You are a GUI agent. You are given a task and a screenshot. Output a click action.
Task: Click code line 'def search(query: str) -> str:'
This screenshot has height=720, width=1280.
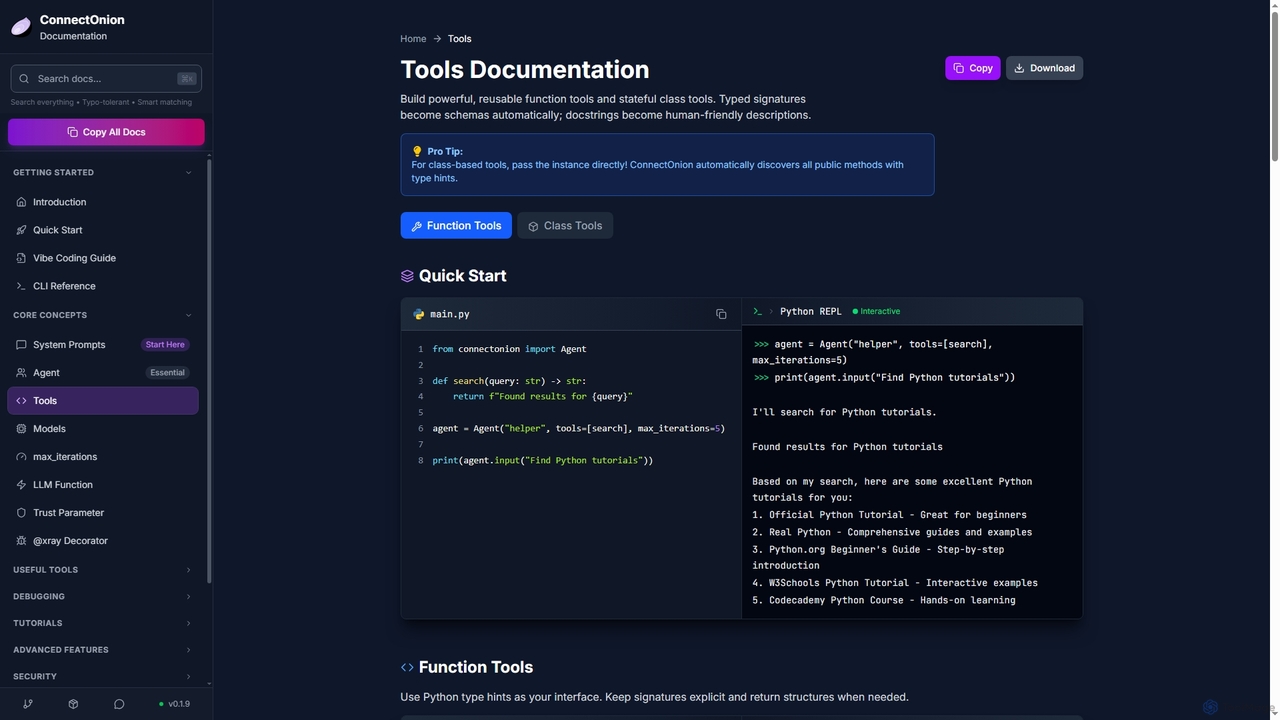pos(509,381)
